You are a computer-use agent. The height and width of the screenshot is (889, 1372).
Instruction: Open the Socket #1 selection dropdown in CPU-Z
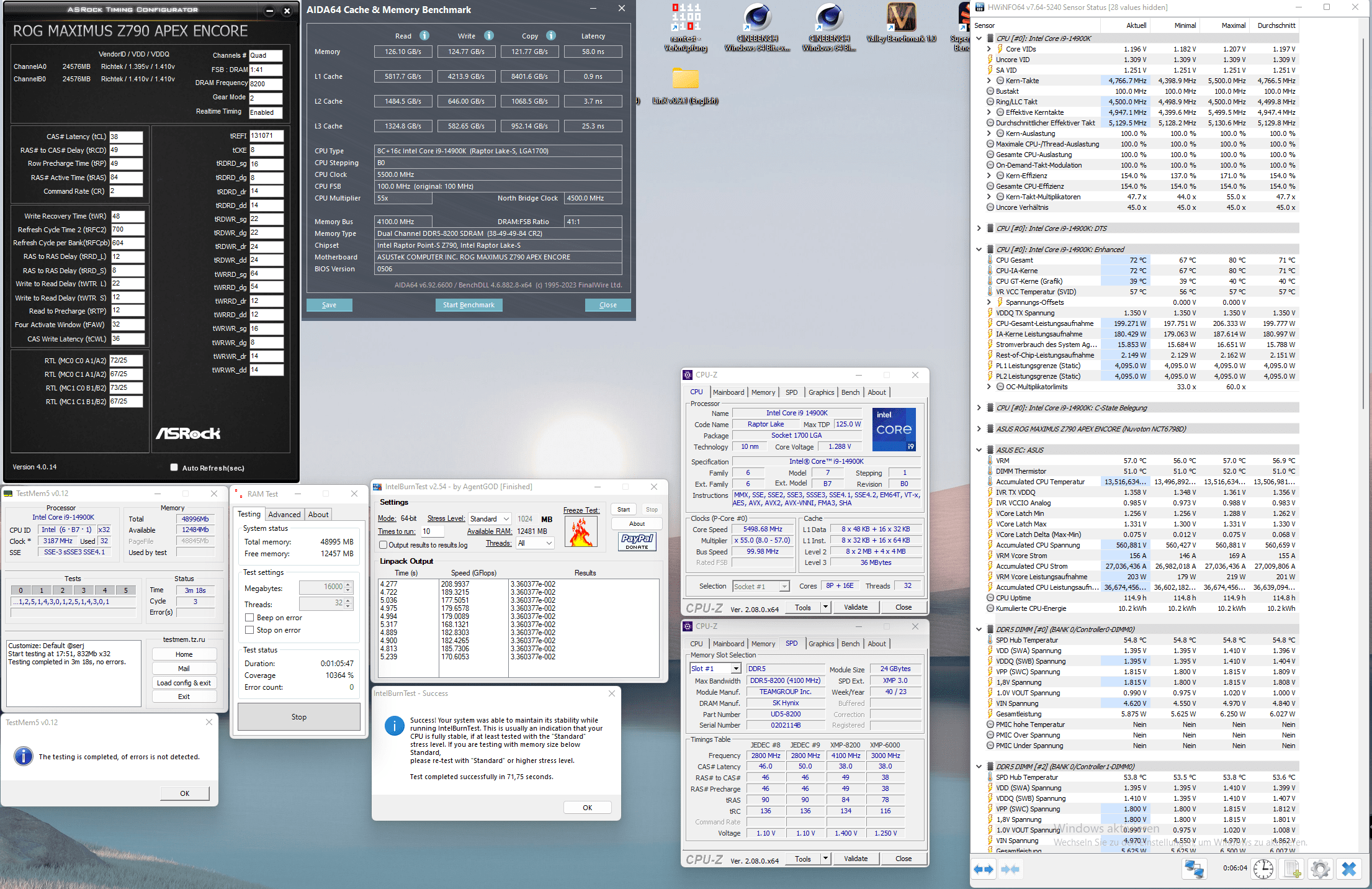761,586
